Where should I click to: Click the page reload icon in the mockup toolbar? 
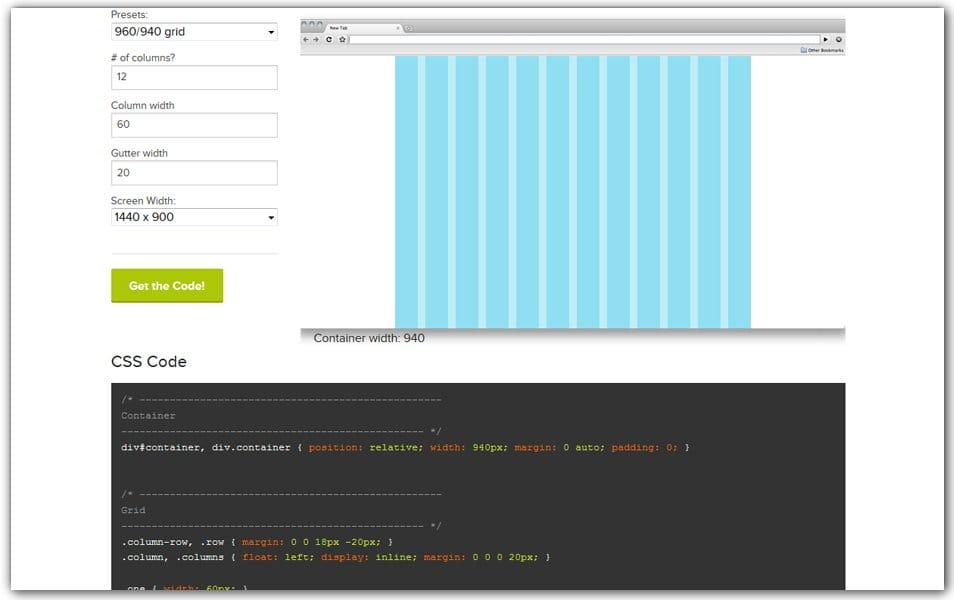coord(328,39)
